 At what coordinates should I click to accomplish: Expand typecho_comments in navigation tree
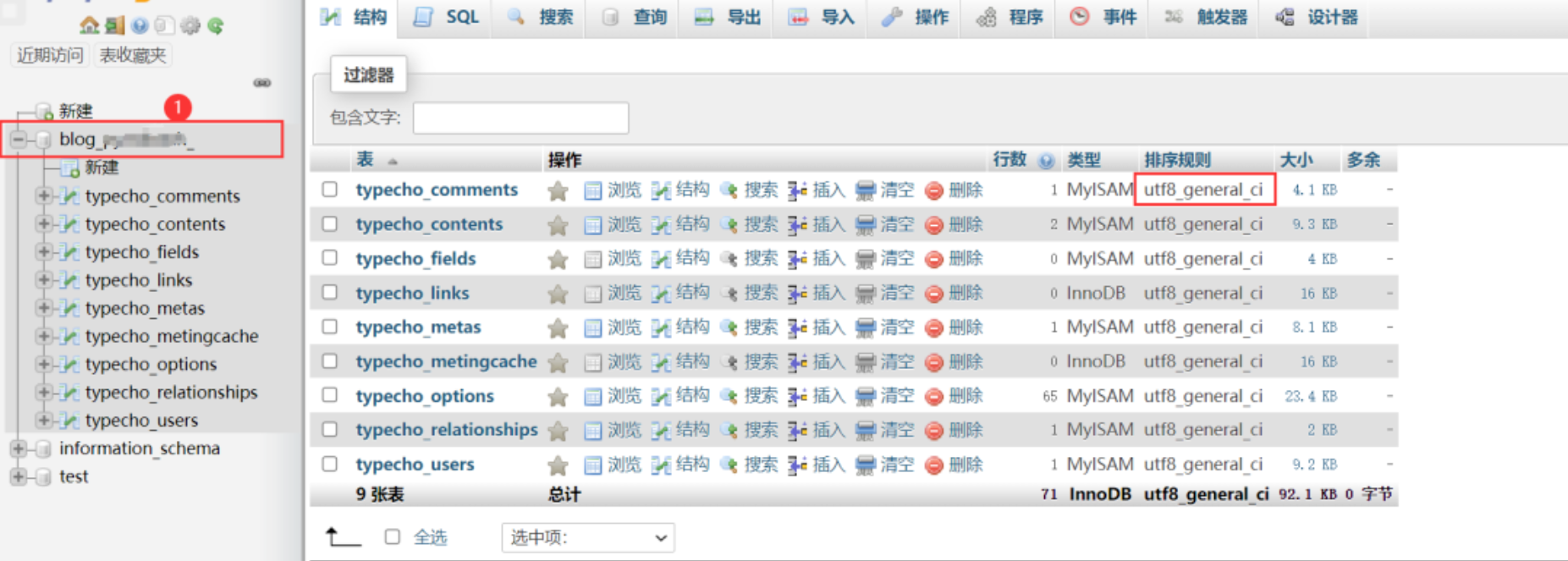[44, 196]
